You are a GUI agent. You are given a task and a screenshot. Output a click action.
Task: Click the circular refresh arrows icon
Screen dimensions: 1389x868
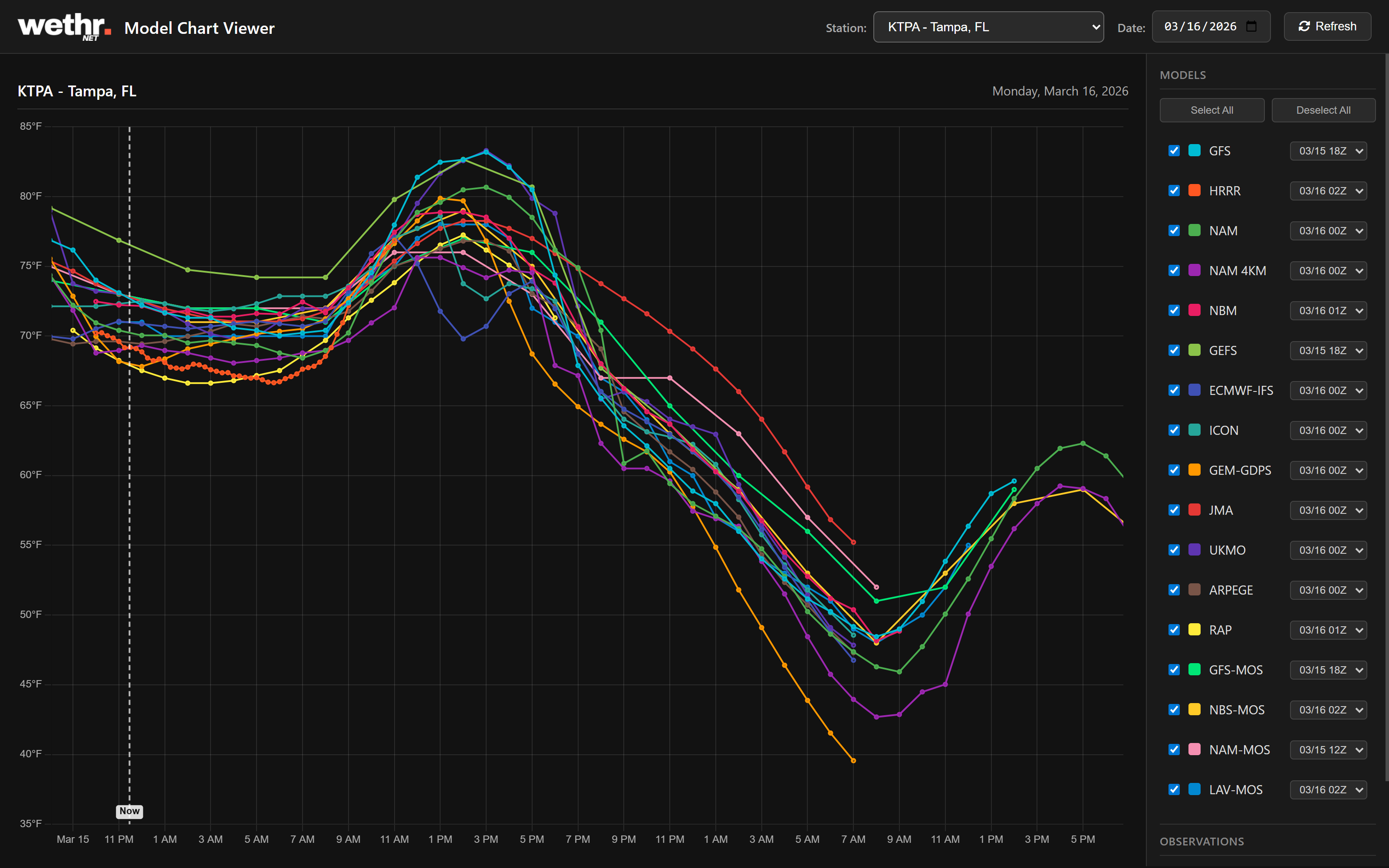pos(1304,26)
